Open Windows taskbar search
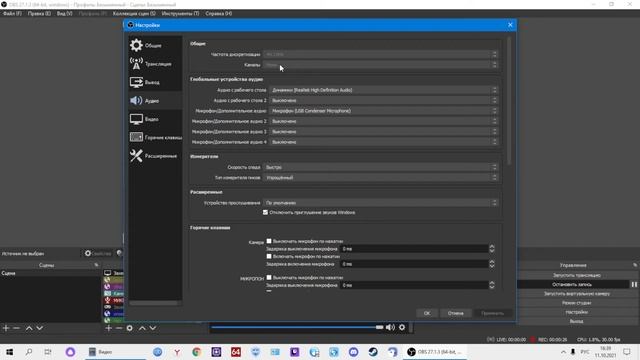The height and width of the screenshot is (360, 640). point(29,351)
